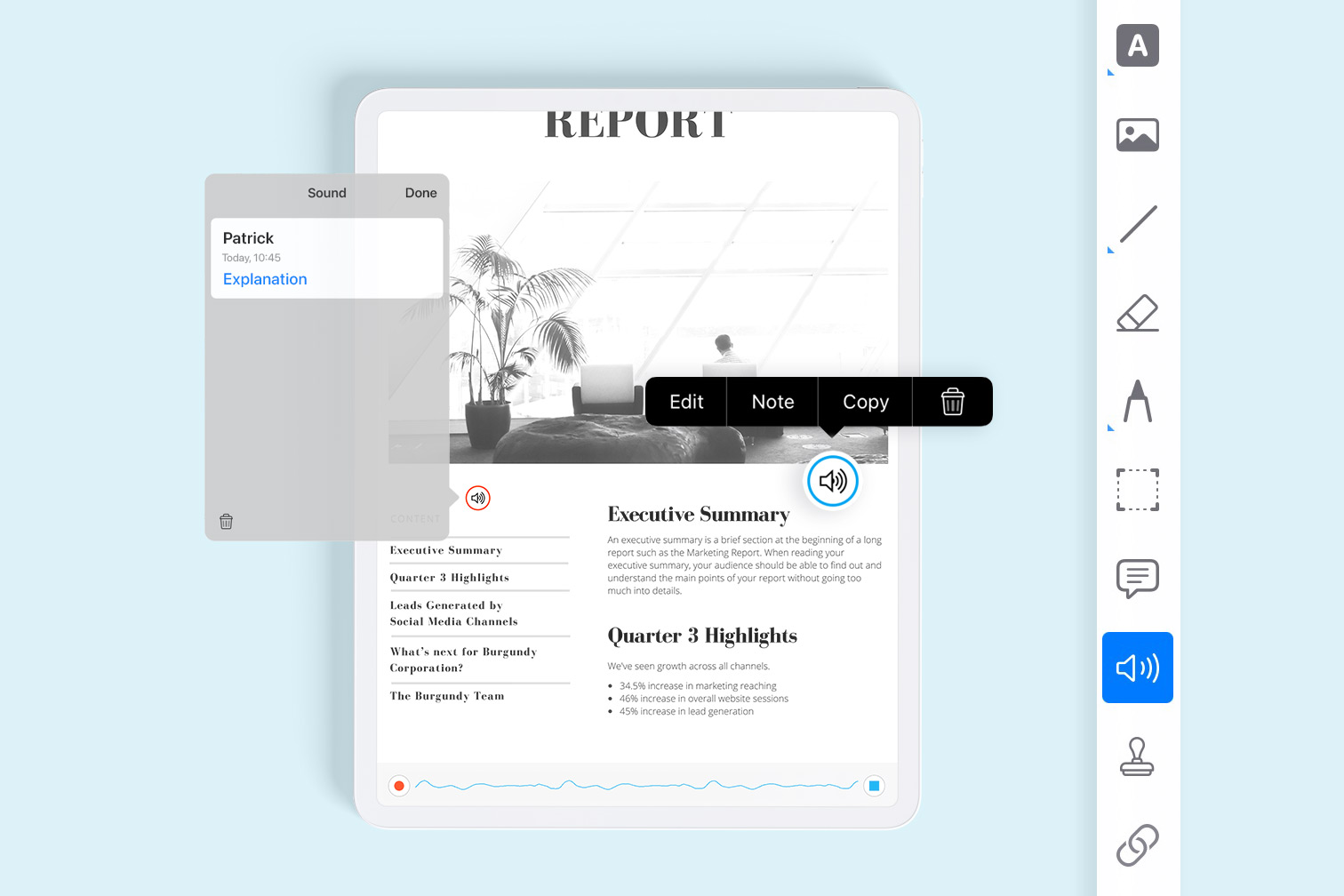Click the 34.5% increase bullet
Image resolution: width=1344 pixels, height=896 pixels.
698,686
